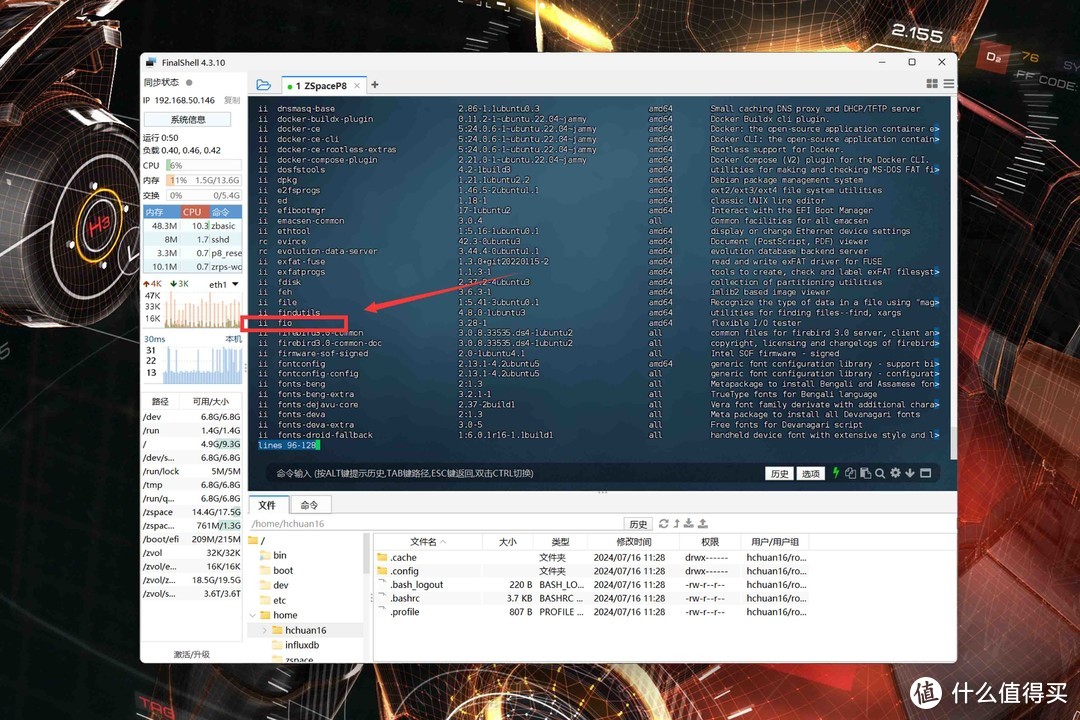Open the connection manager folder icon
The width and height of the screenshot is (1080, 720).
point(263,85)
